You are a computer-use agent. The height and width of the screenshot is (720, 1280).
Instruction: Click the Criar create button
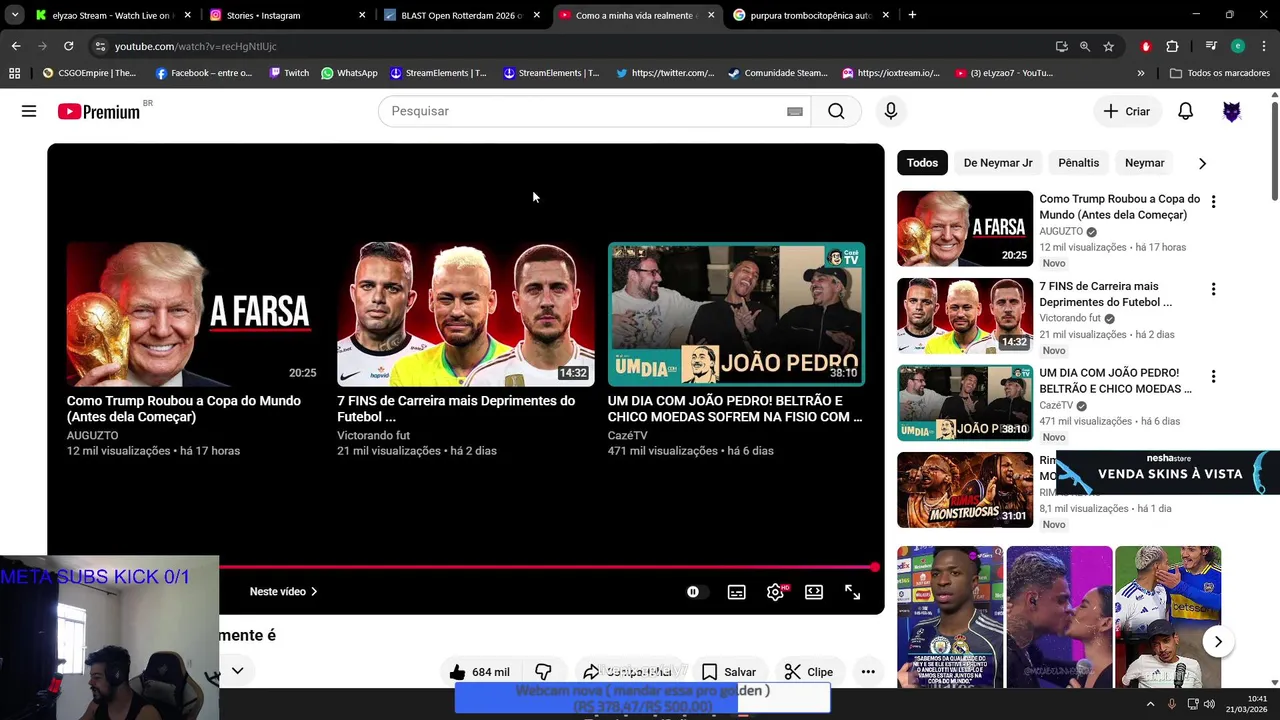1127,111
